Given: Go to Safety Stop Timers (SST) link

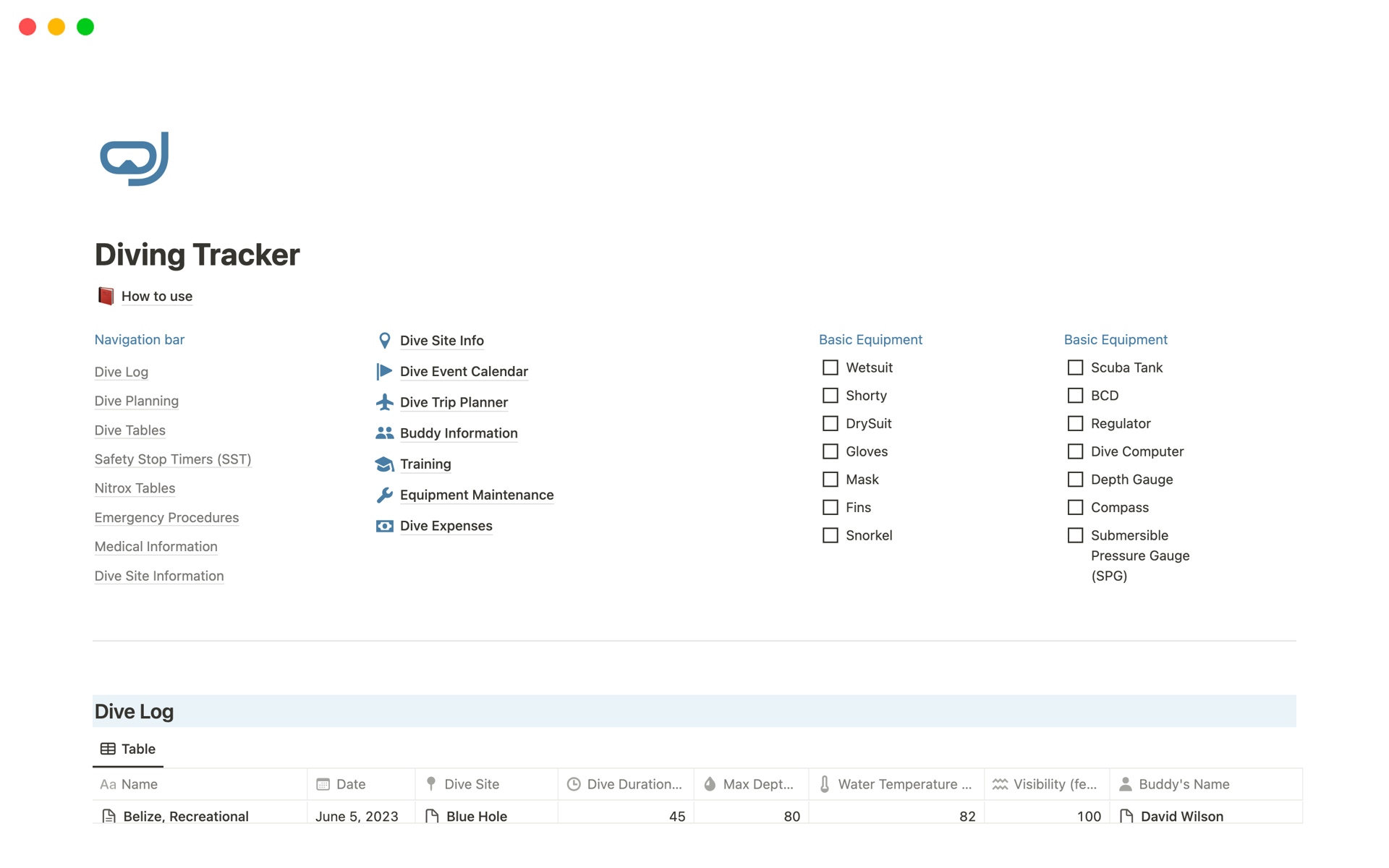Looking at the screenshot, I should pyautogui.click(x=172, y=459).
